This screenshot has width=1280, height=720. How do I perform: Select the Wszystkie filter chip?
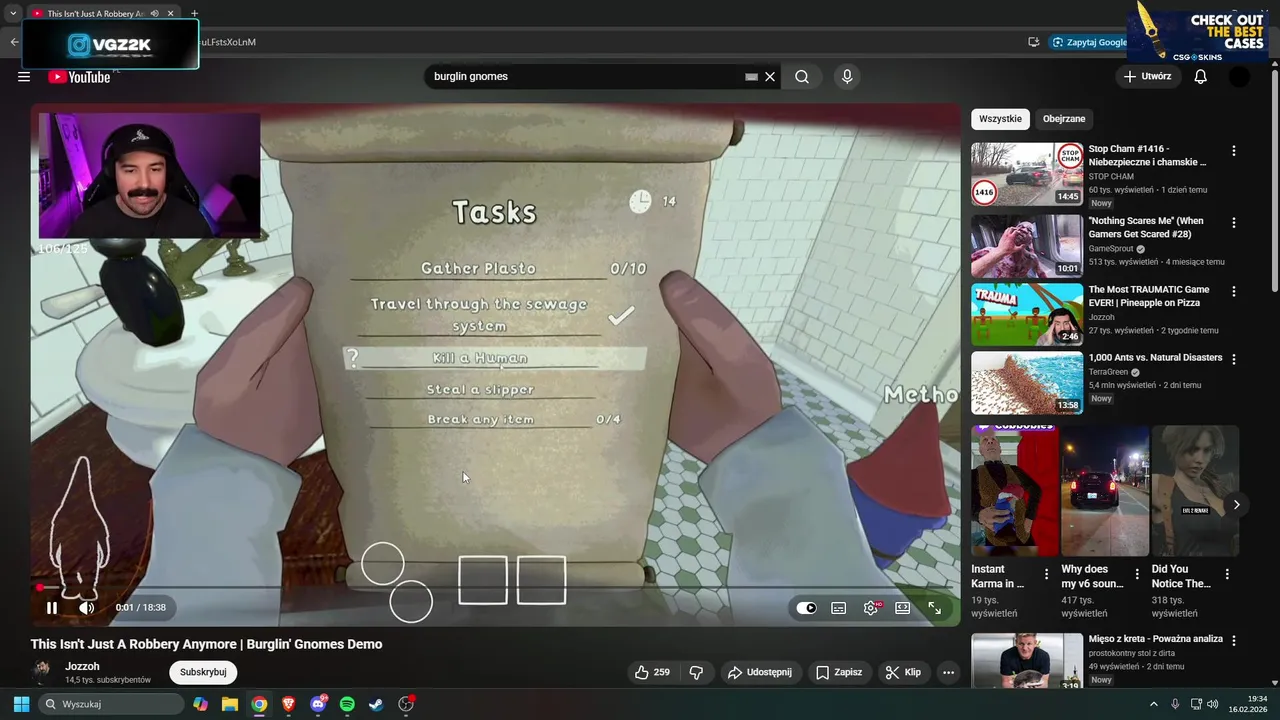pyautogui.click(x=1000, y=118)
